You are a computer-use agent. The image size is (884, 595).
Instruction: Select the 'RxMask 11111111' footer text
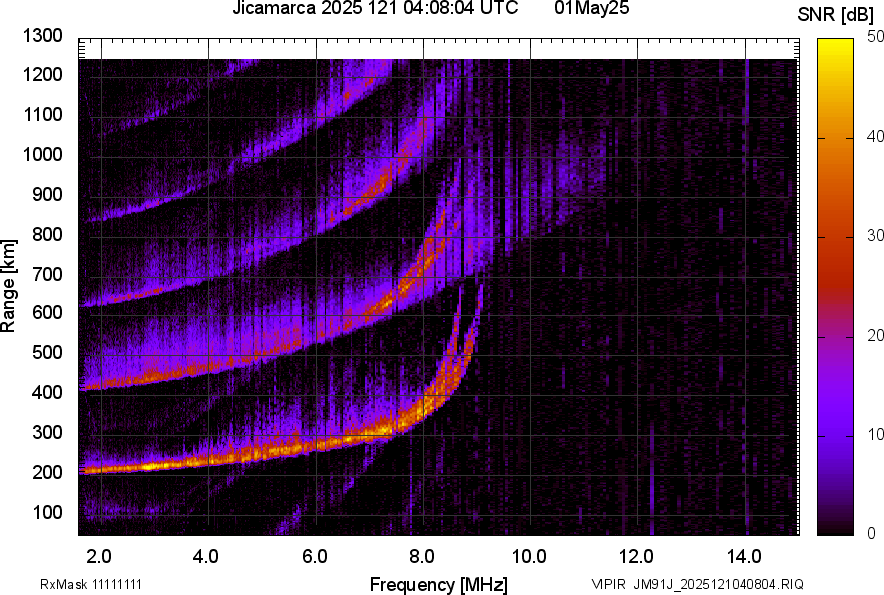tap(91, 584)
